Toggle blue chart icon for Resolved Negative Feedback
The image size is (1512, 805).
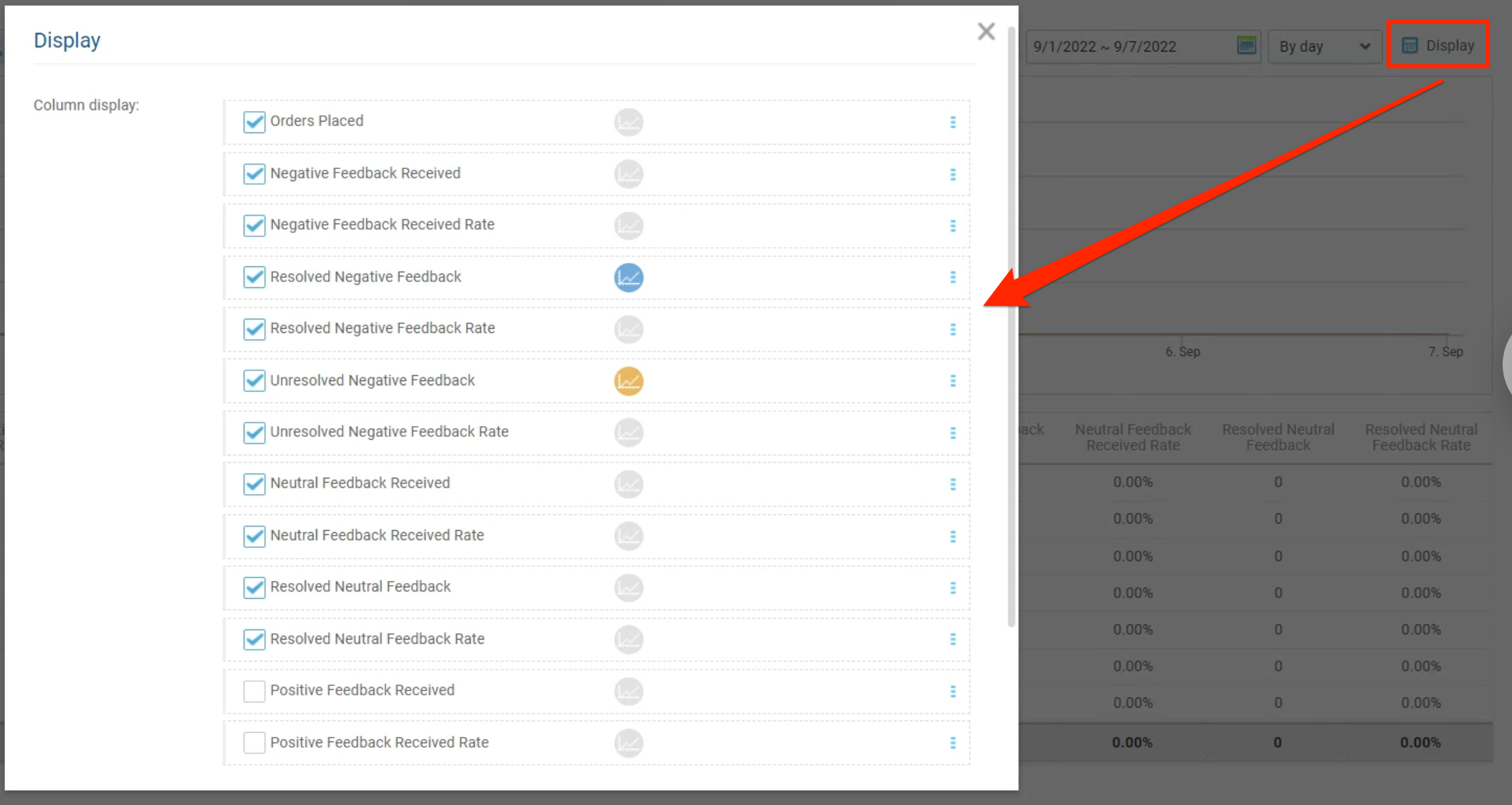[x=628, y=278]
